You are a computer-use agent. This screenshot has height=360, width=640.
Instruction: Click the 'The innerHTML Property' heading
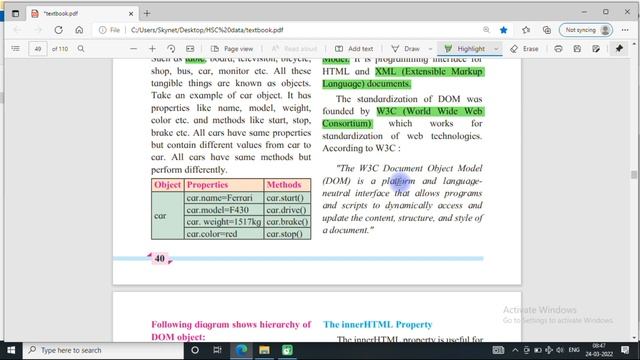point(378,324)
